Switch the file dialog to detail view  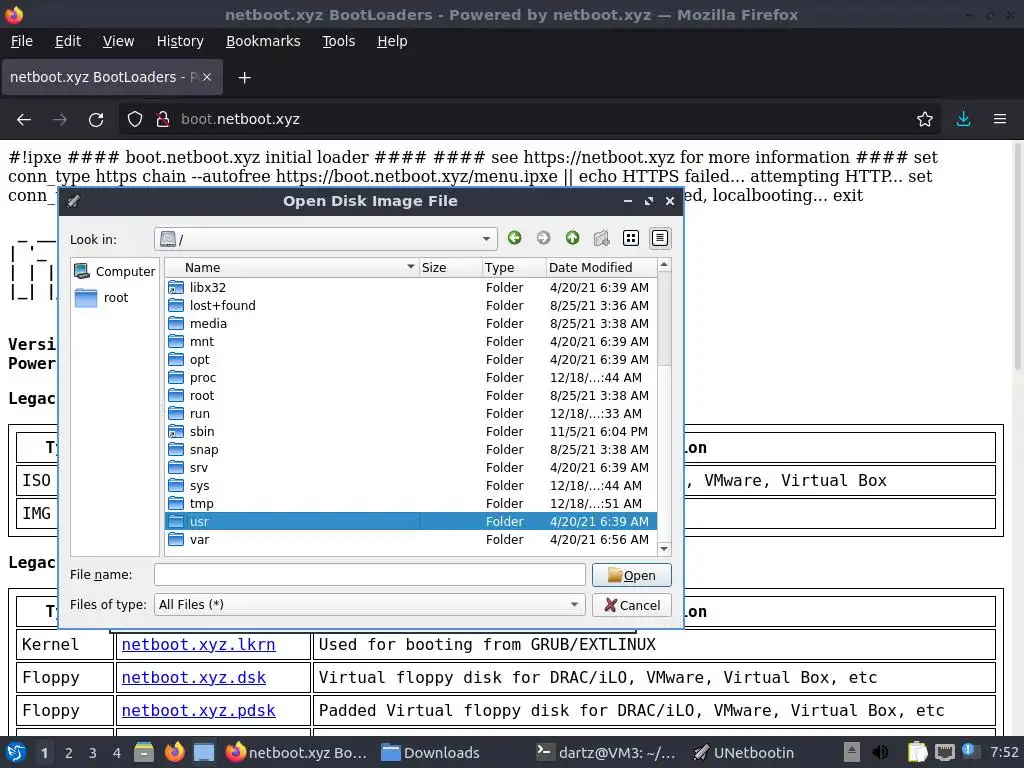click(660, 238)
